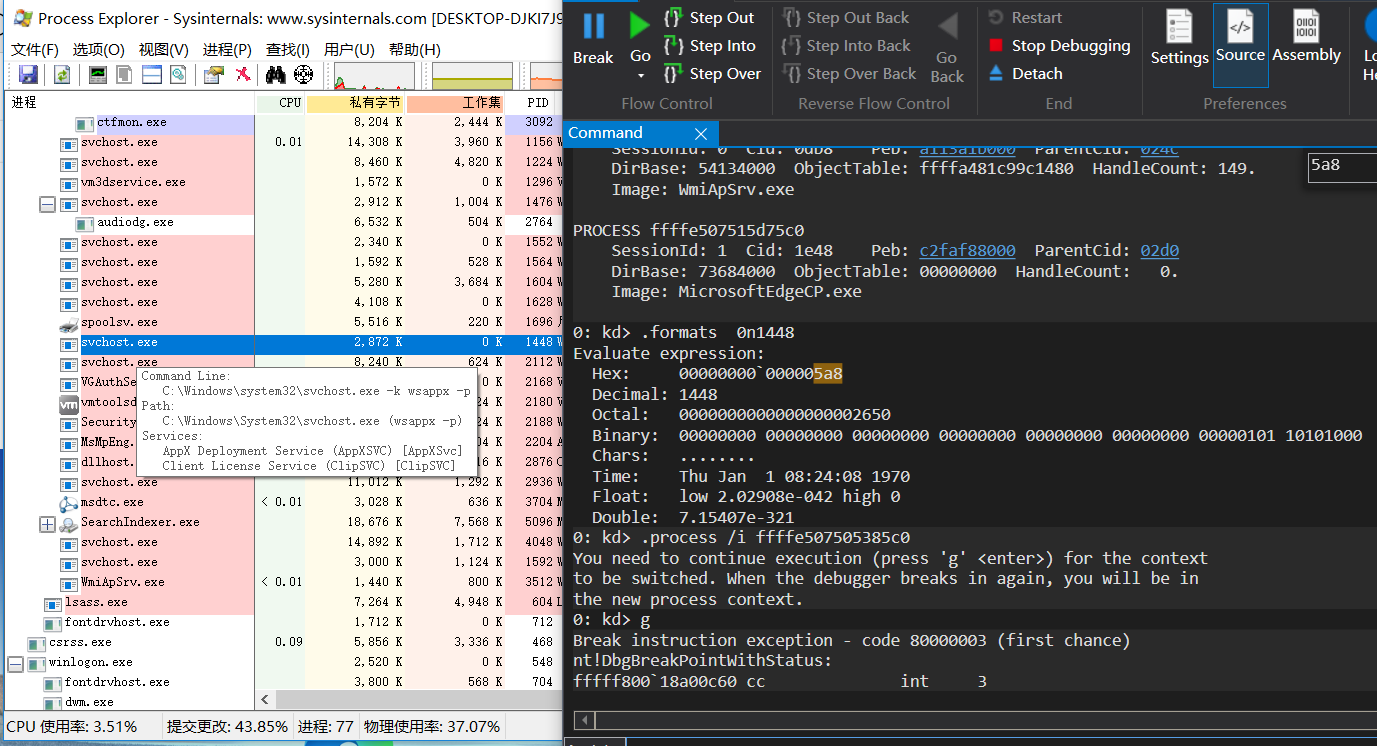Image resolution: width=1377 pixels, height=746 pixels.
Task: Select msdtc.exe process row
Action: (281, 502)
